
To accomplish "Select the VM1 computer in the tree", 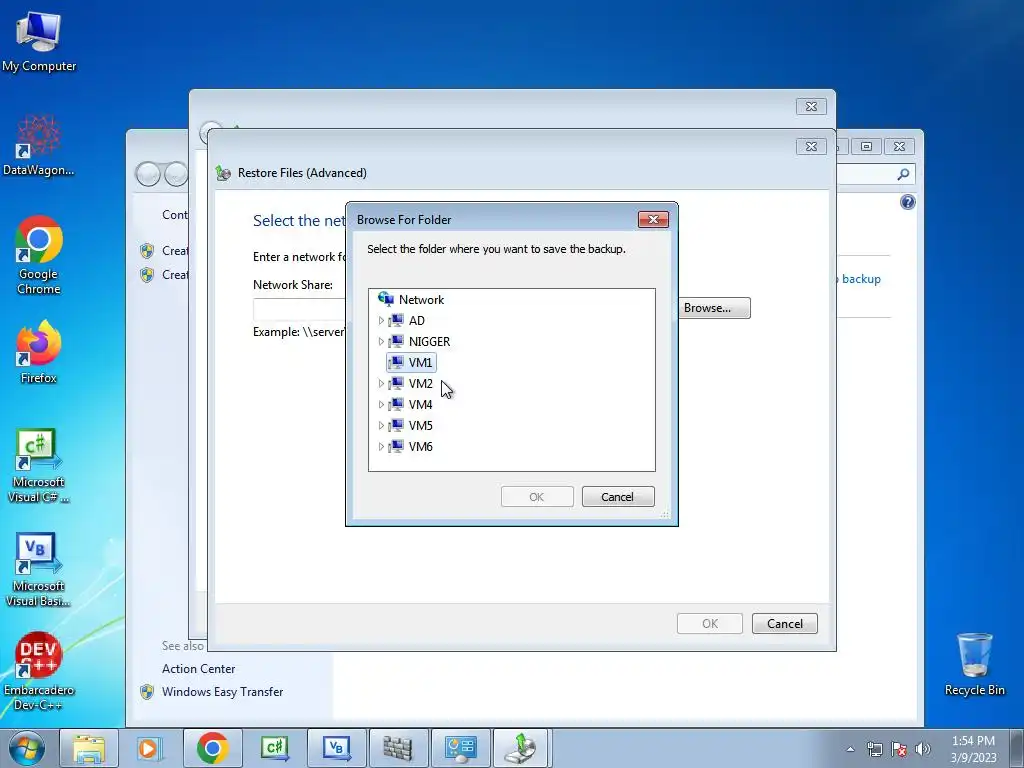I will 411,362.
